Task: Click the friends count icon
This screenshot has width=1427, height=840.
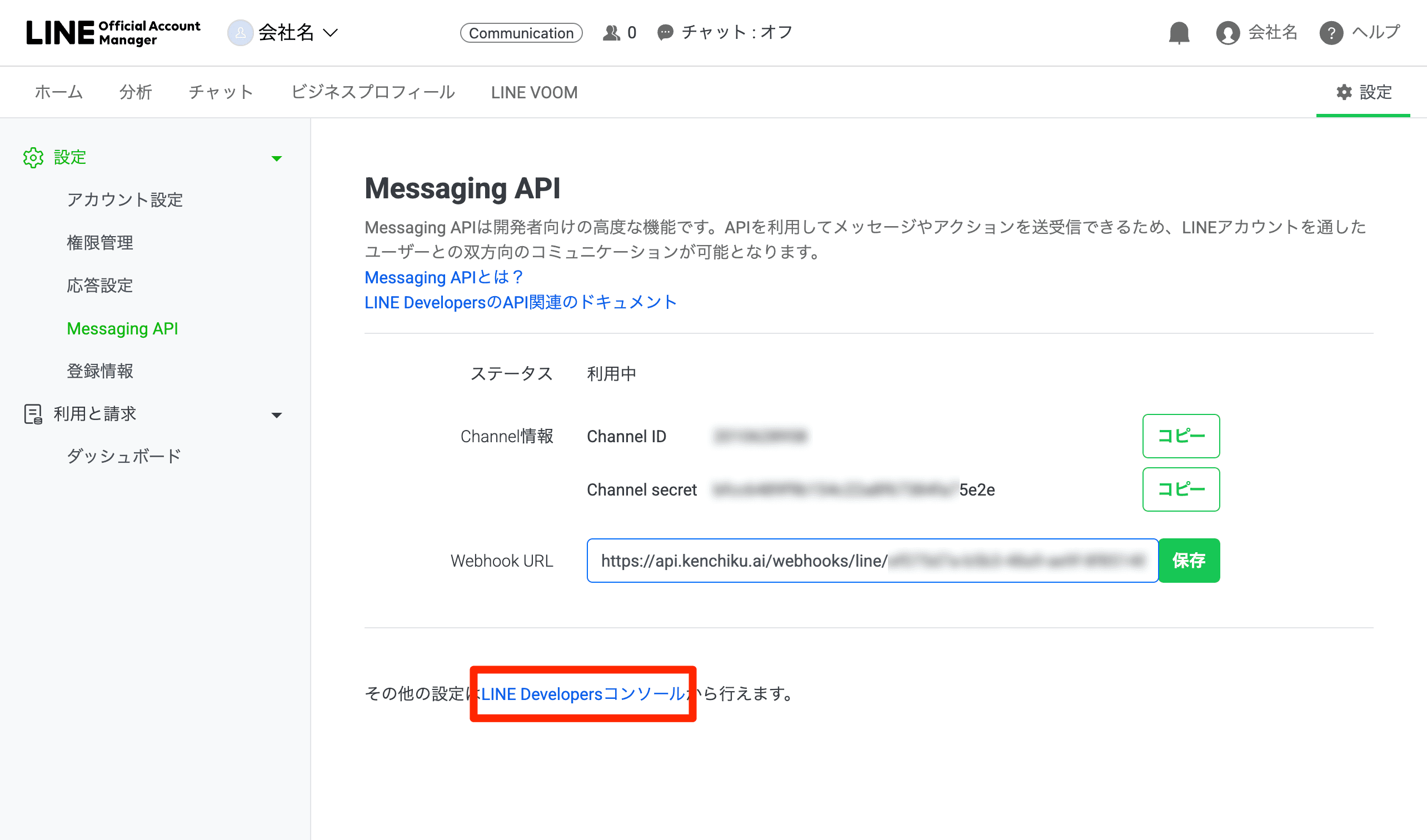Action: 612,33
